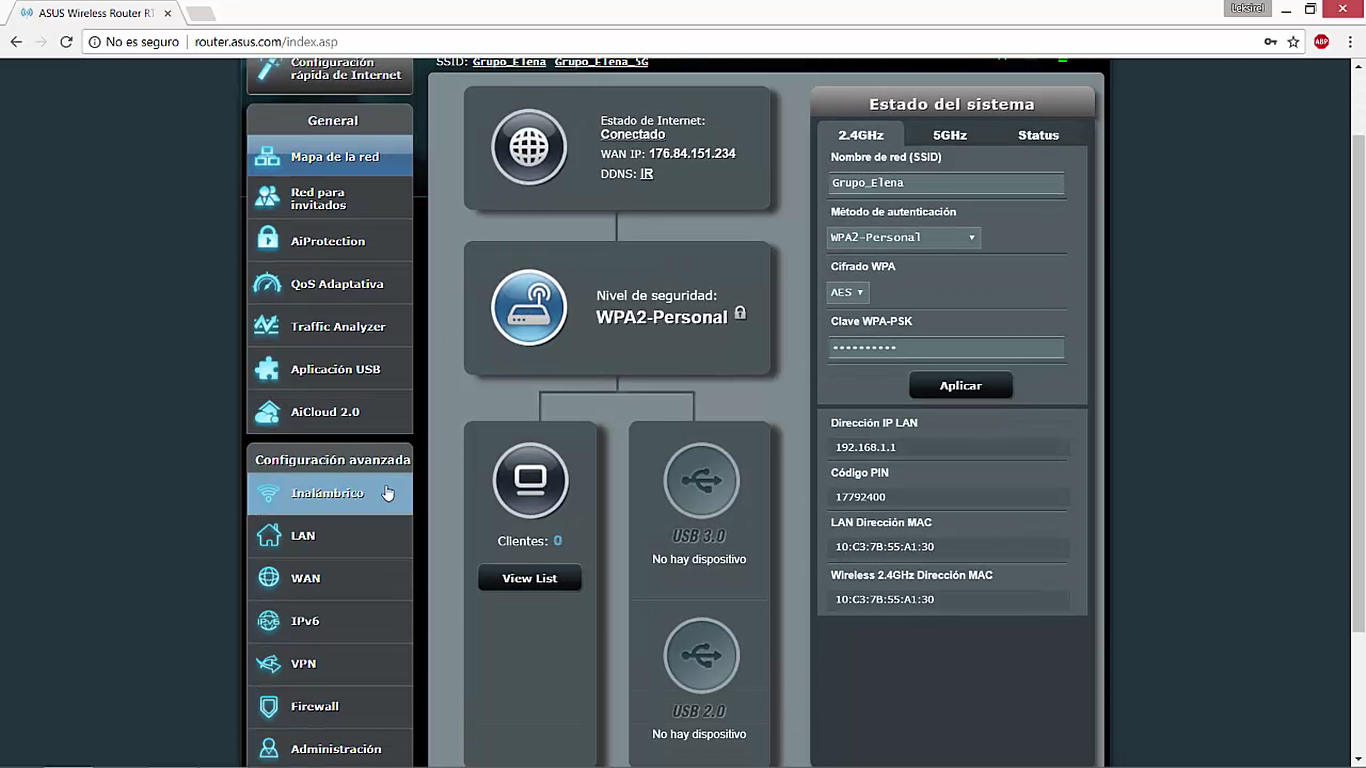Click the Clientes count 0 link
The image size is (1366, 768).
557,541
